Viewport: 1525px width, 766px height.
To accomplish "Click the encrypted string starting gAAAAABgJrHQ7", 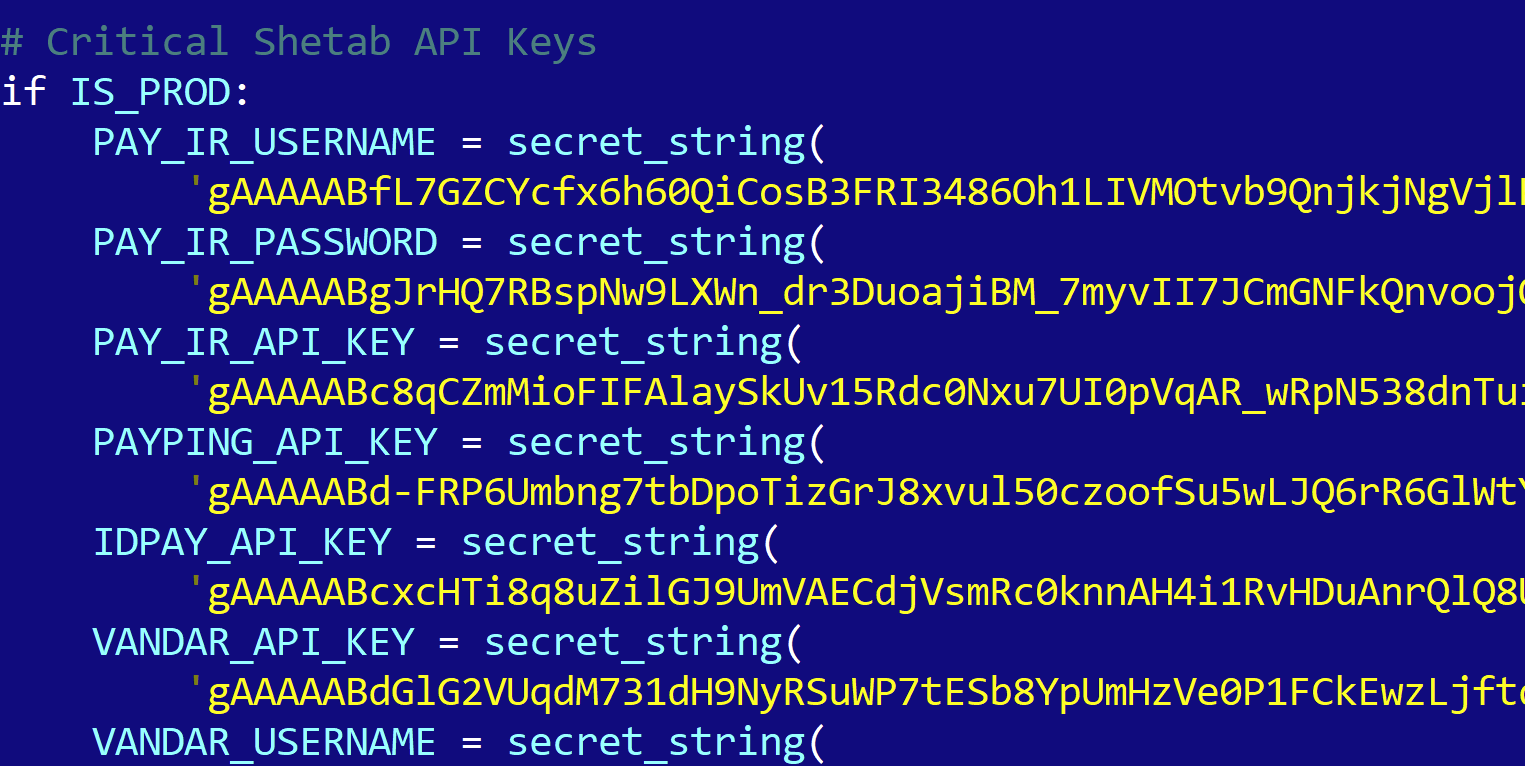I will (x=858, y=292).
